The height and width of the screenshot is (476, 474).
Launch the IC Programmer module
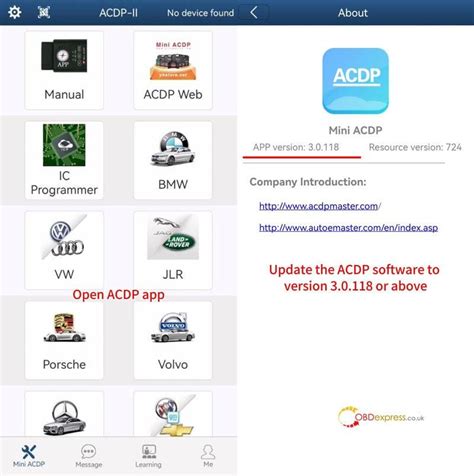point(64,160)
